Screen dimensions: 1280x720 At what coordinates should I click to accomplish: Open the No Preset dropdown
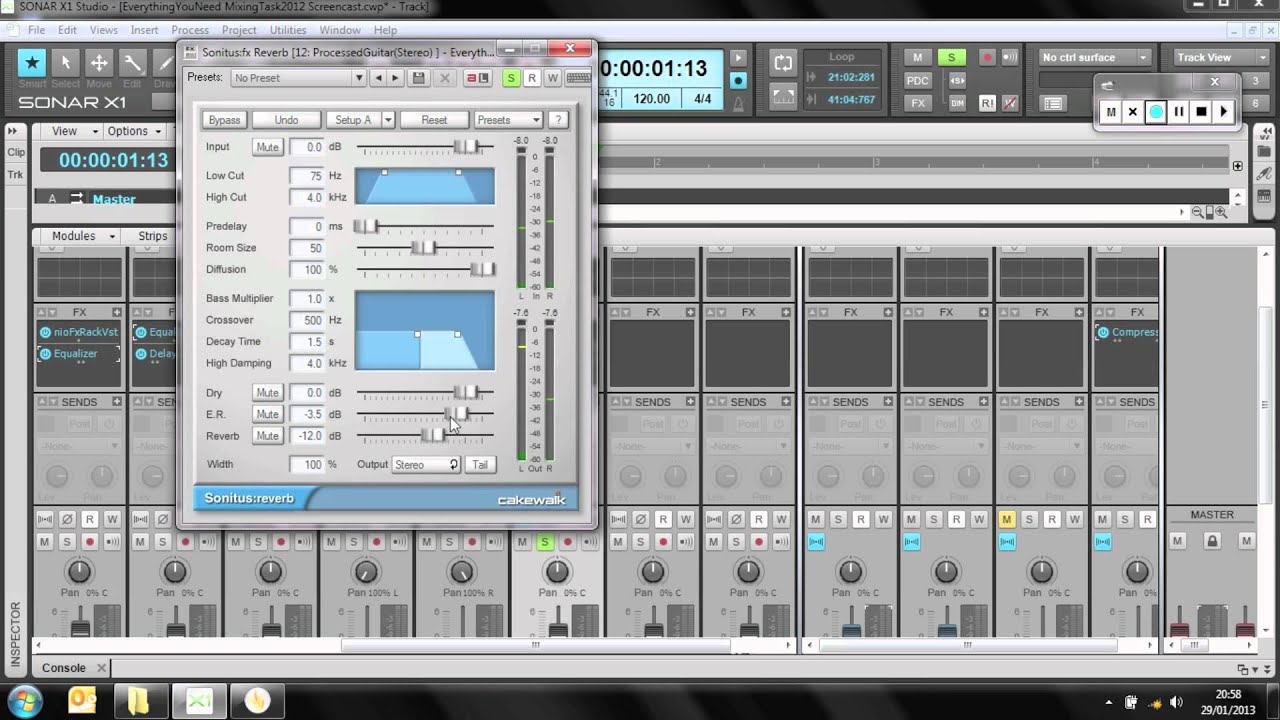(x=298, y=78)
